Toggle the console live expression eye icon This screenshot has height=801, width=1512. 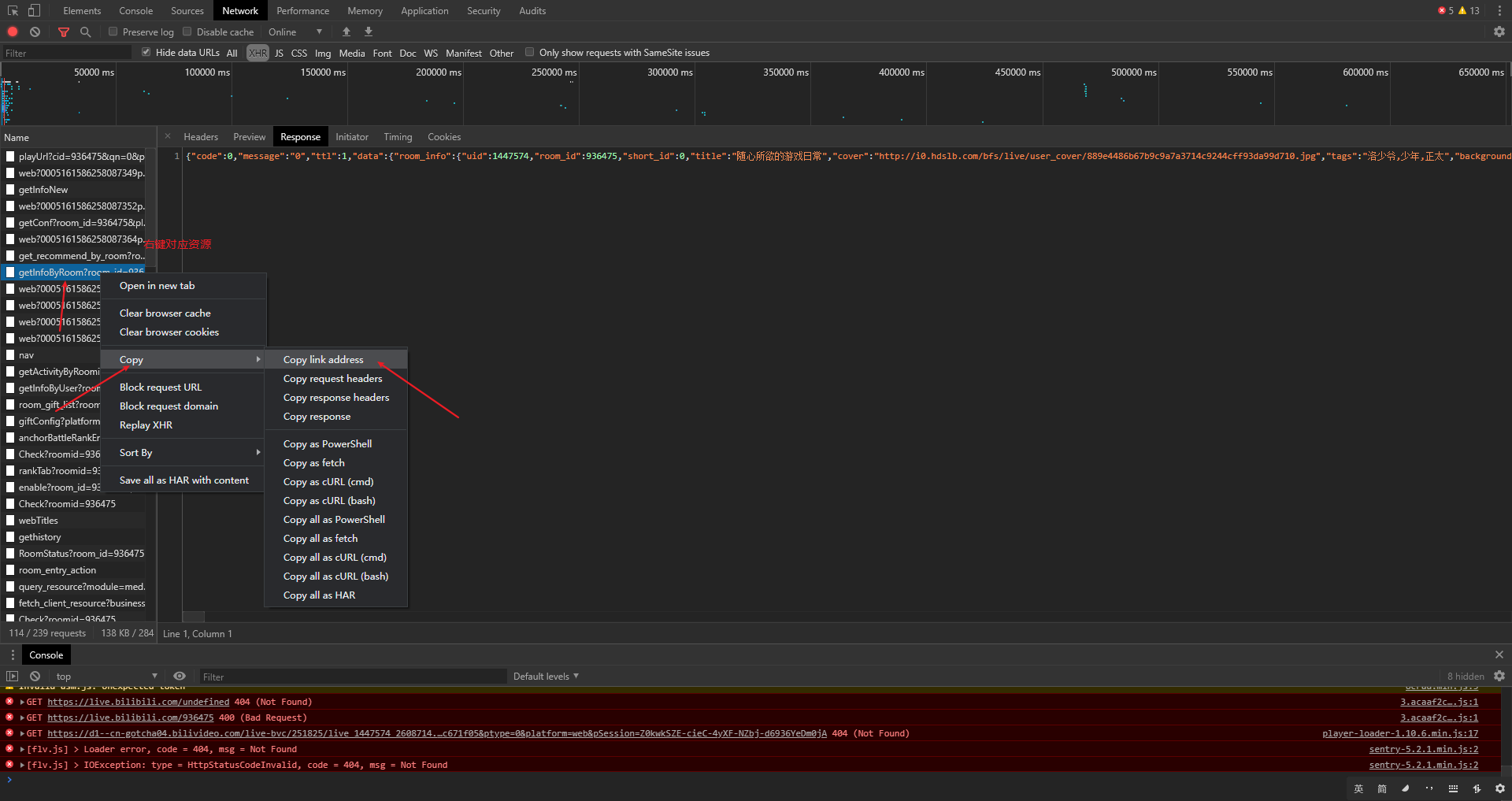point(180,676)
